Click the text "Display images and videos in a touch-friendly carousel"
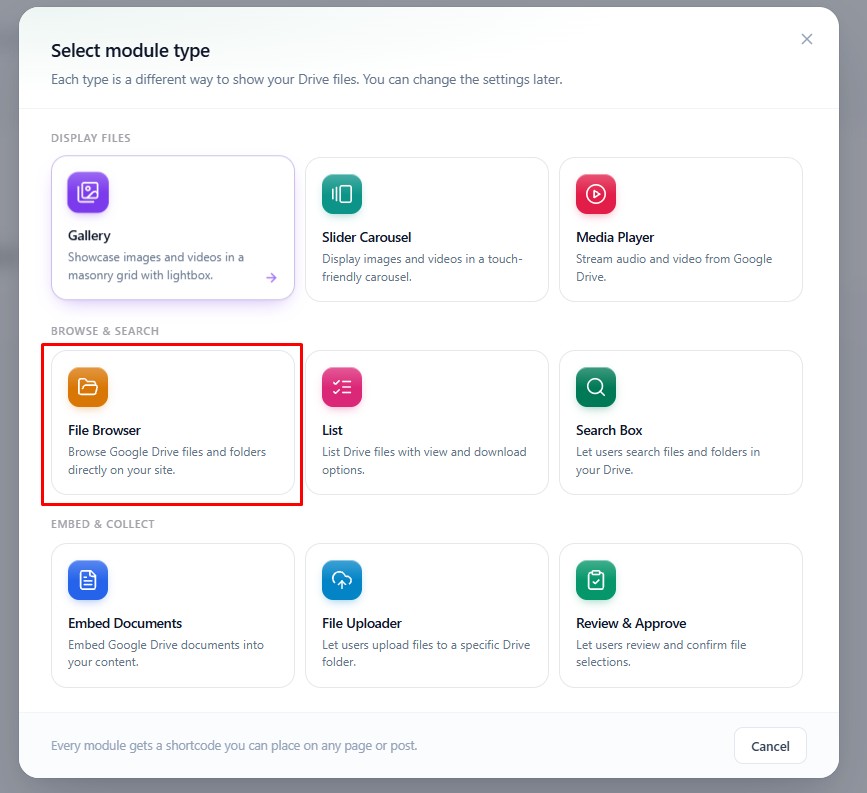867x793 pixels. pyautogui.click(x=422, y=268)
